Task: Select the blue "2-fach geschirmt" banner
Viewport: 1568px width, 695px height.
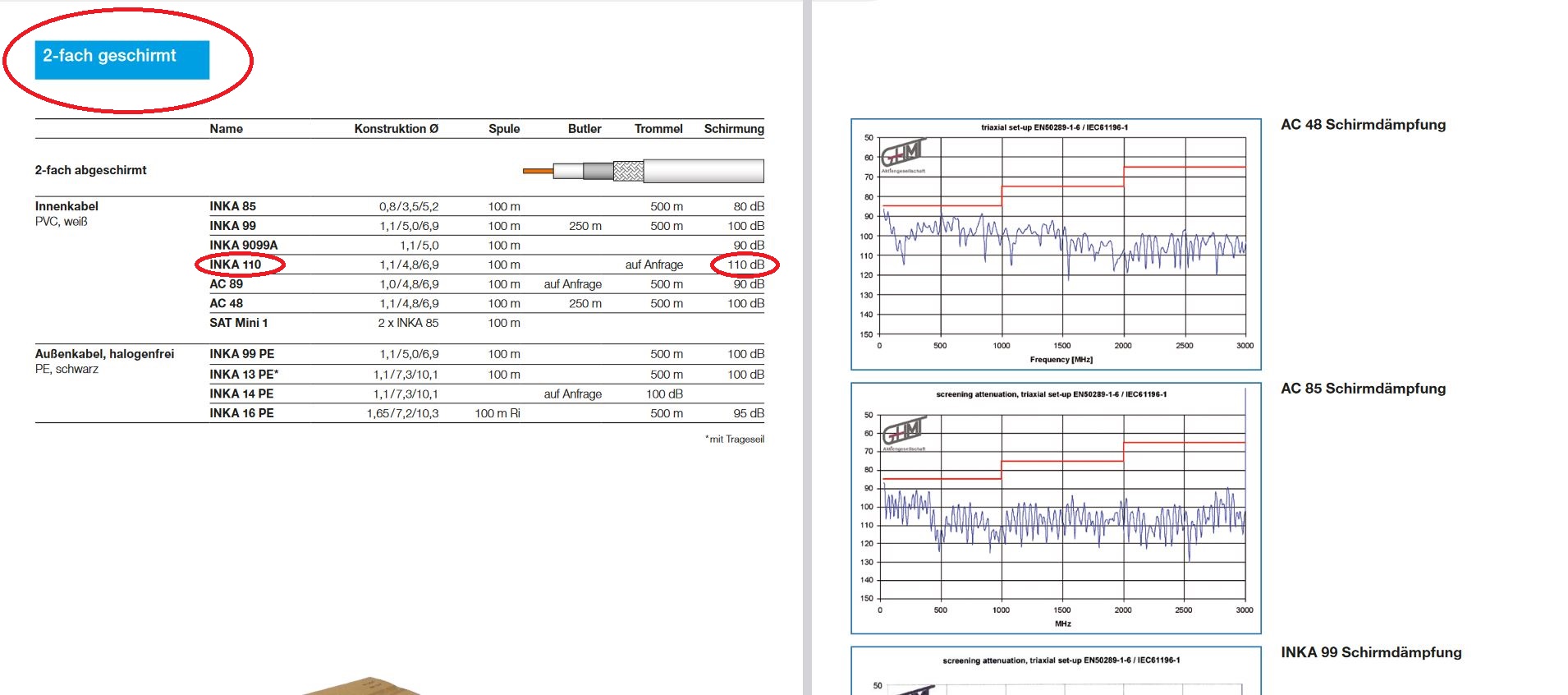Action: [x=121, y=59]
